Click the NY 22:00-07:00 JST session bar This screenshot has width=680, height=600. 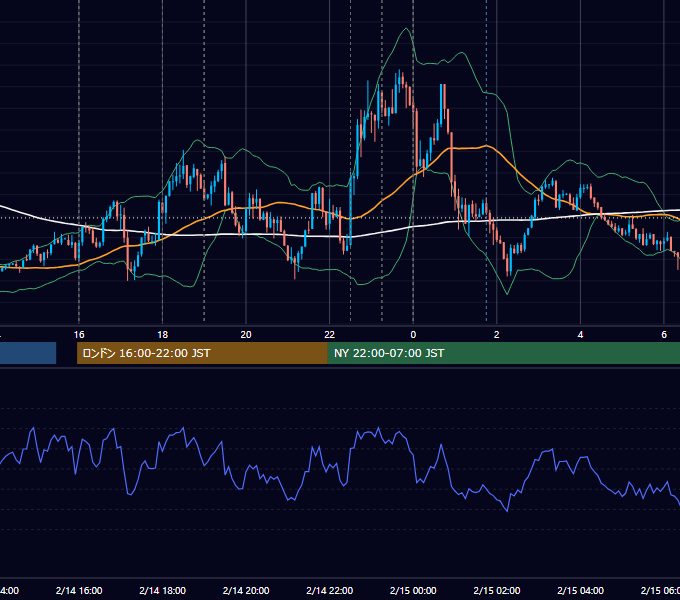503,353
